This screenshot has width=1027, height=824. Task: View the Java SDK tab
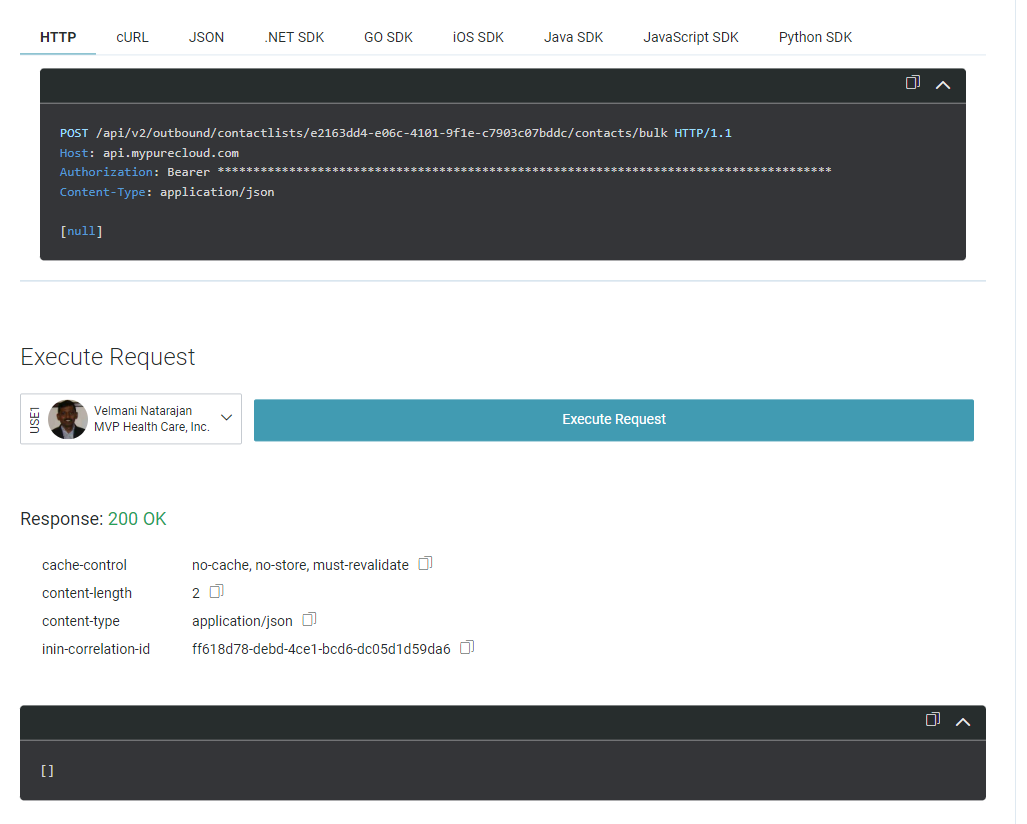pyautogui.click(x=573, y=37)
